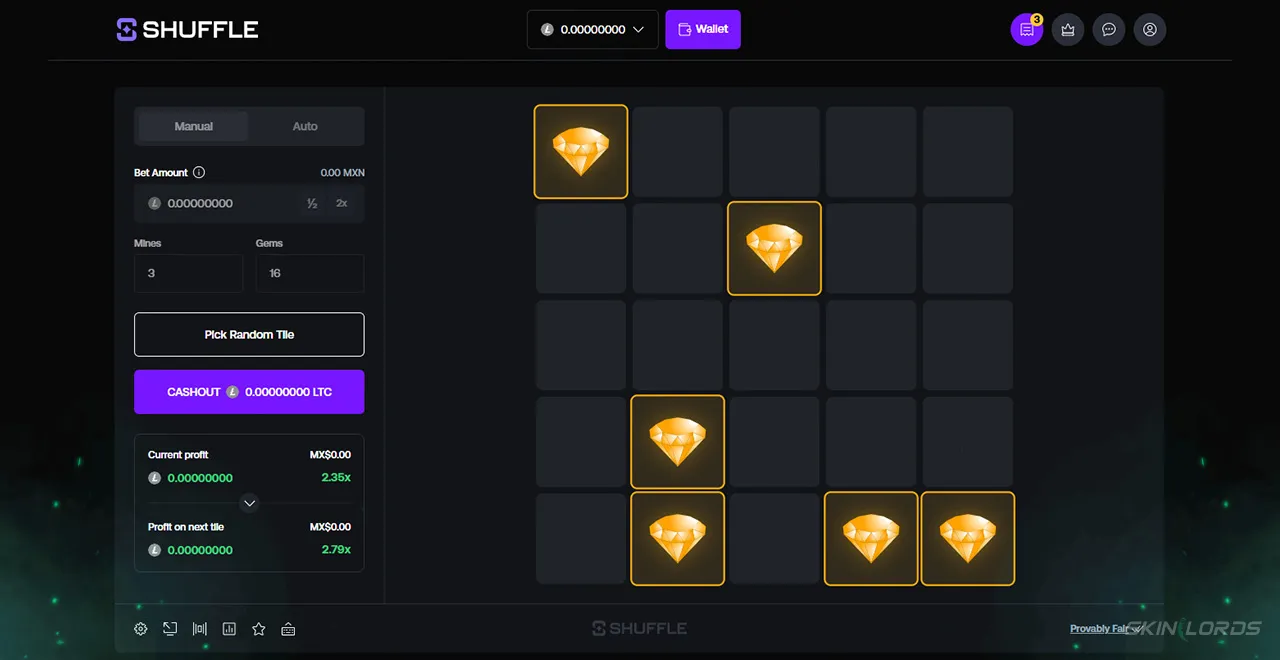Viewport: 1280px width, 660px height.
Task: Reveal the hidden tile in the top-right corner
Action: click(968, 152)
